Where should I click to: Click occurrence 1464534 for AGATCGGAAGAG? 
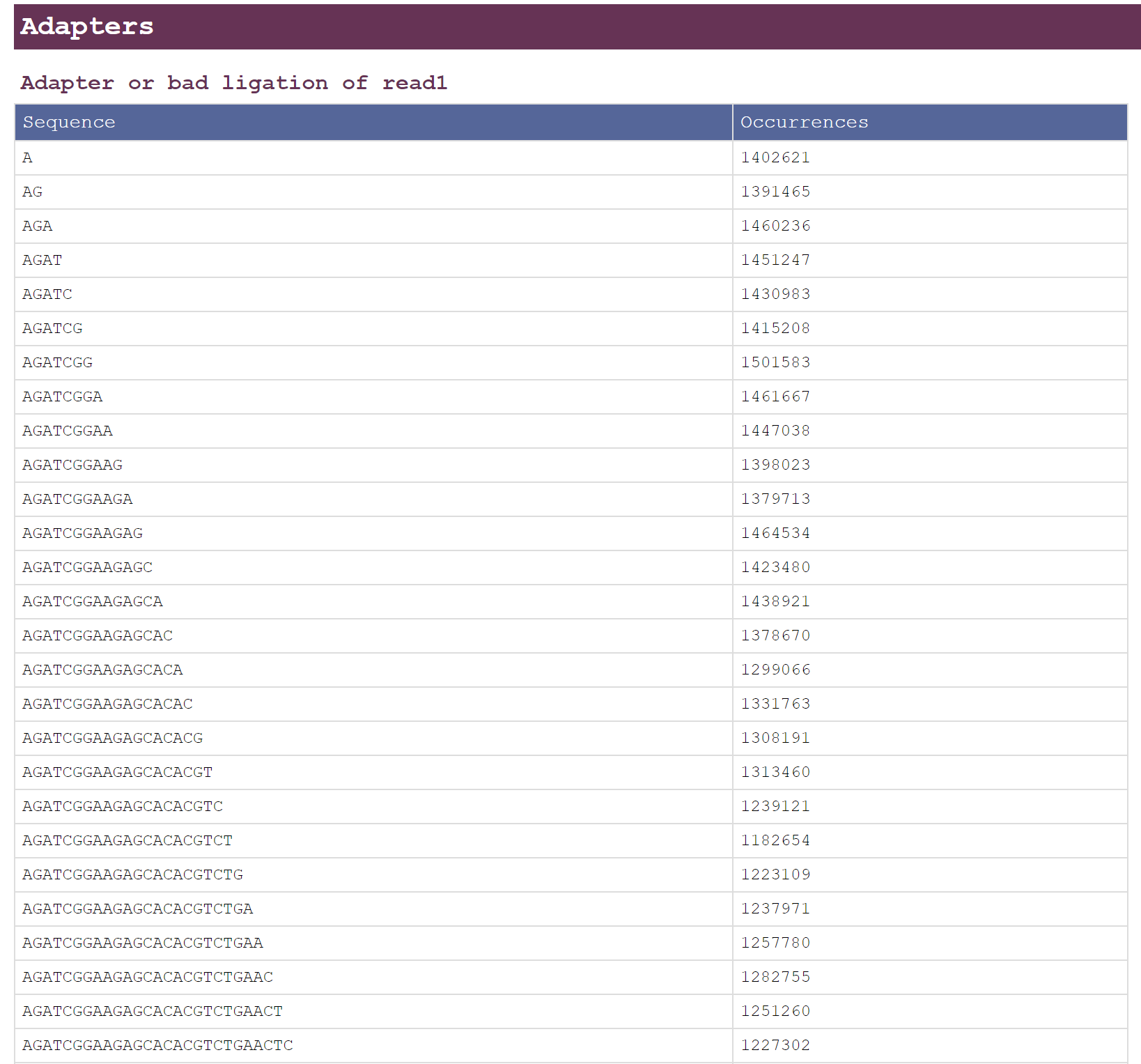tap(775, 533)
